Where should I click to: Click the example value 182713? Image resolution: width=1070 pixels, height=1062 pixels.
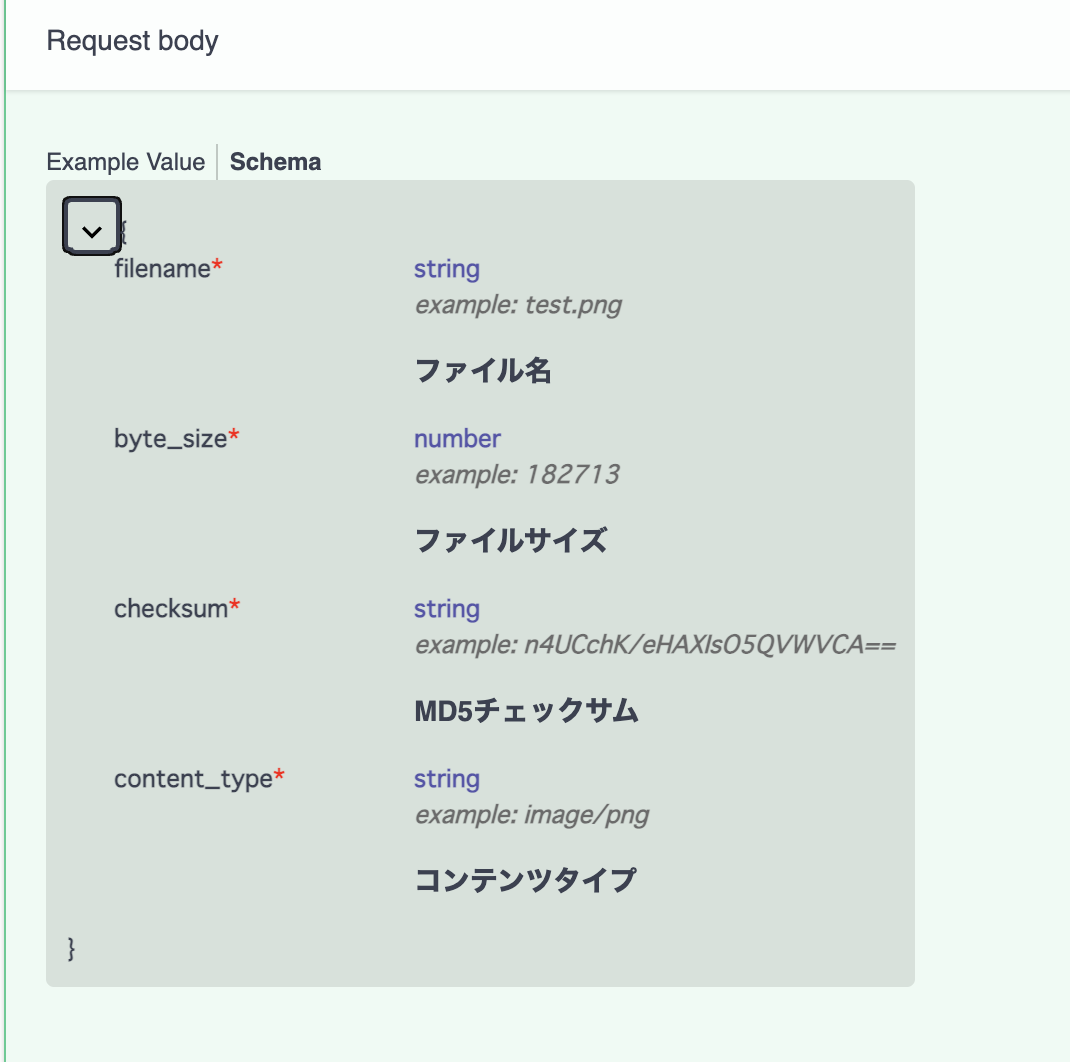click(517, 475)
